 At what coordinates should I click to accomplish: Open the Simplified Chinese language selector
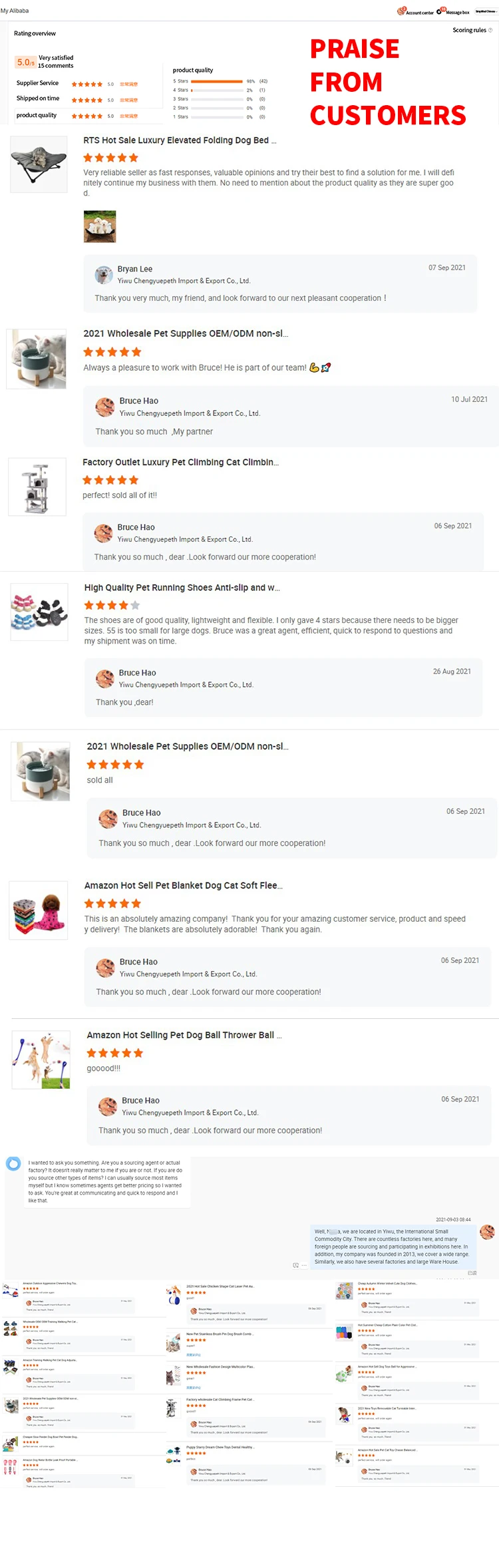(485, 11)
